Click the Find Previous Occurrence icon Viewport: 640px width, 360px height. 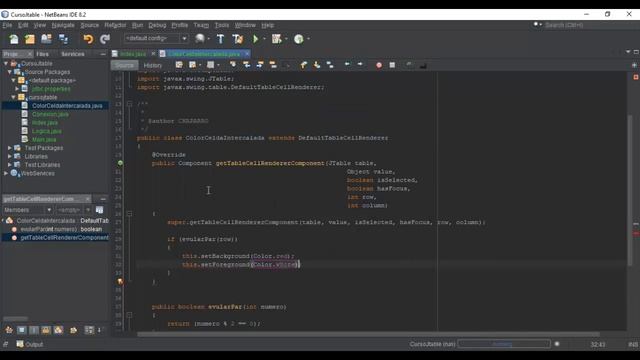pos(247,65)
